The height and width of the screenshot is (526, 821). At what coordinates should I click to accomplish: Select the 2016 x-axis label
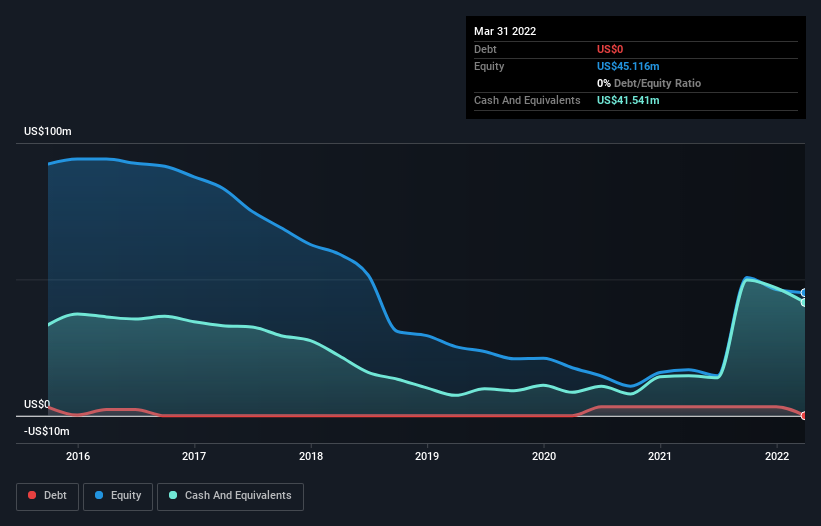pyautogui.click(x=78, y=456)
